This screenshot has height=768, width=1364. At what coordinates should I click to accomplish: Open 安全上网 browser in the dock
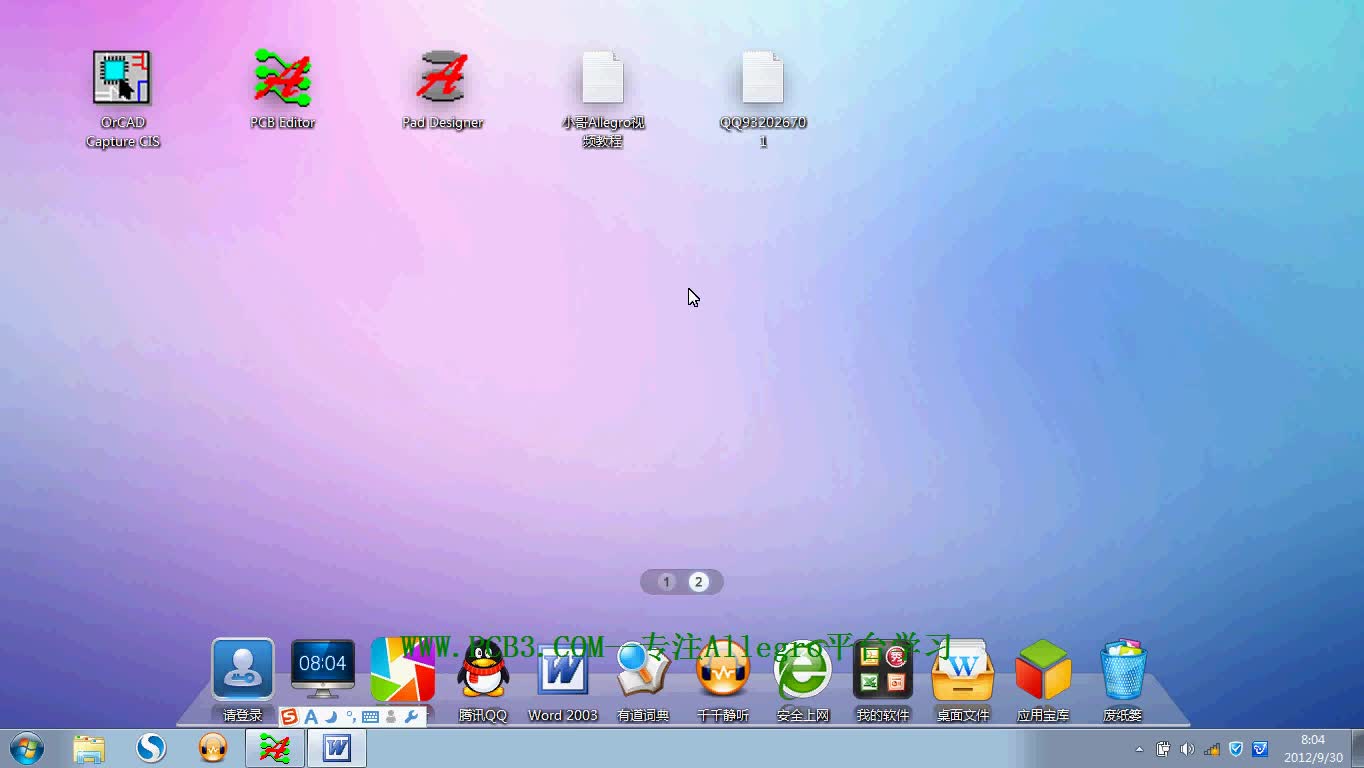click(803, 669)
